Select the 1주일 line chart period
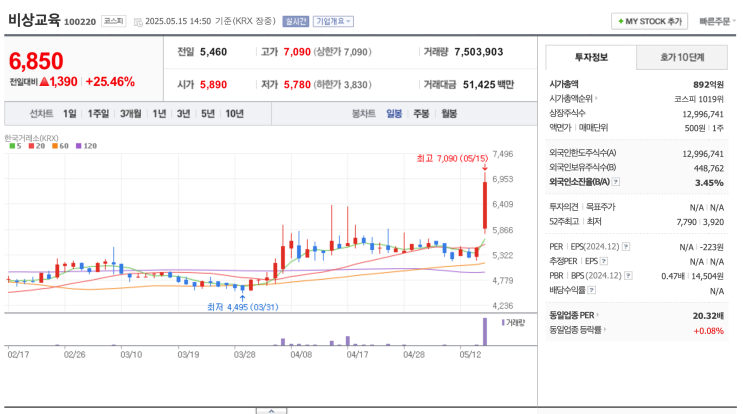The height and width of the screenshot is (414, 743). [98, 114]
